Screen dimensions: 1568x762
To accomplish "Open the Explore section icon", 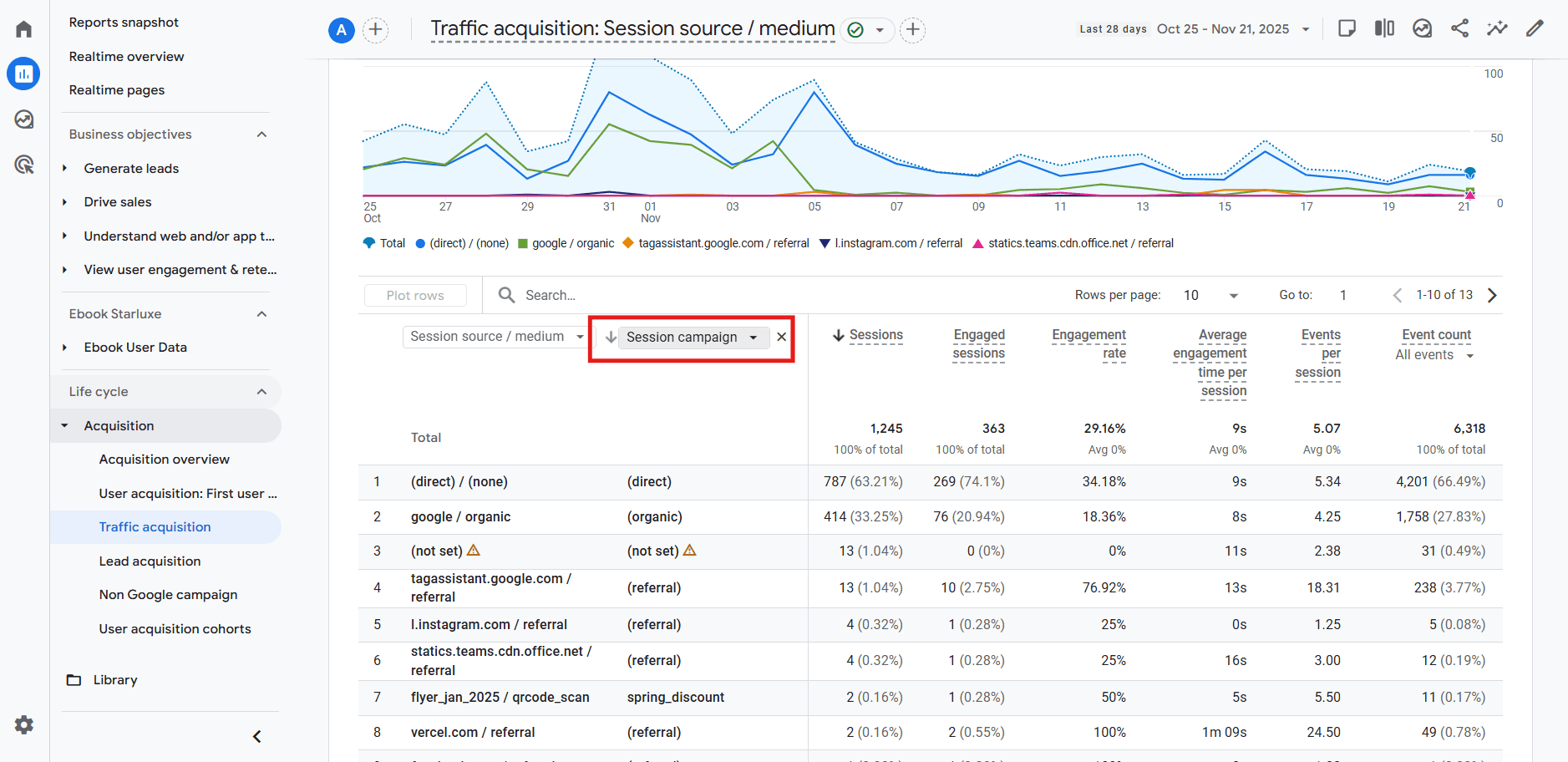I will pos(23,119).
